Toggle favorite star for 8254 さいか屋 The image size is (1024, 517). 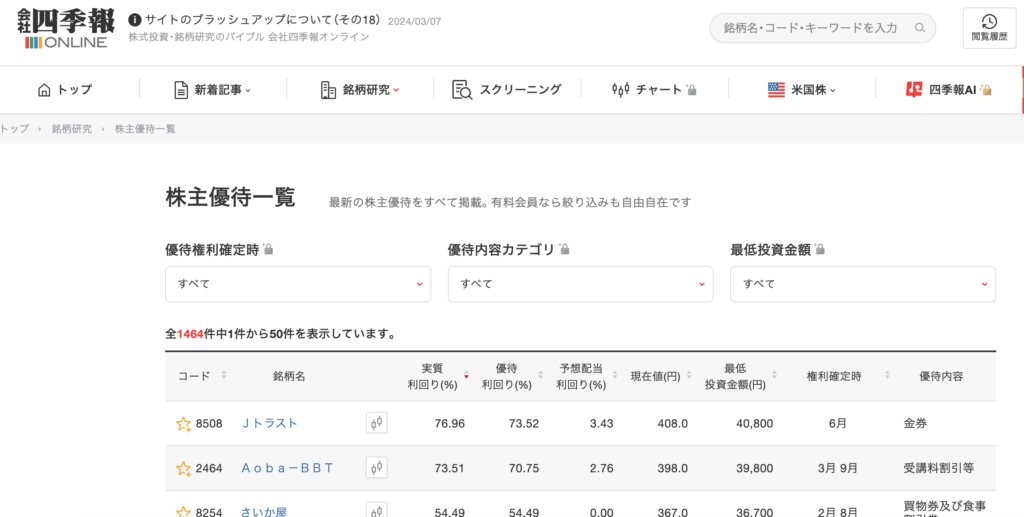[x=183, y=511]
